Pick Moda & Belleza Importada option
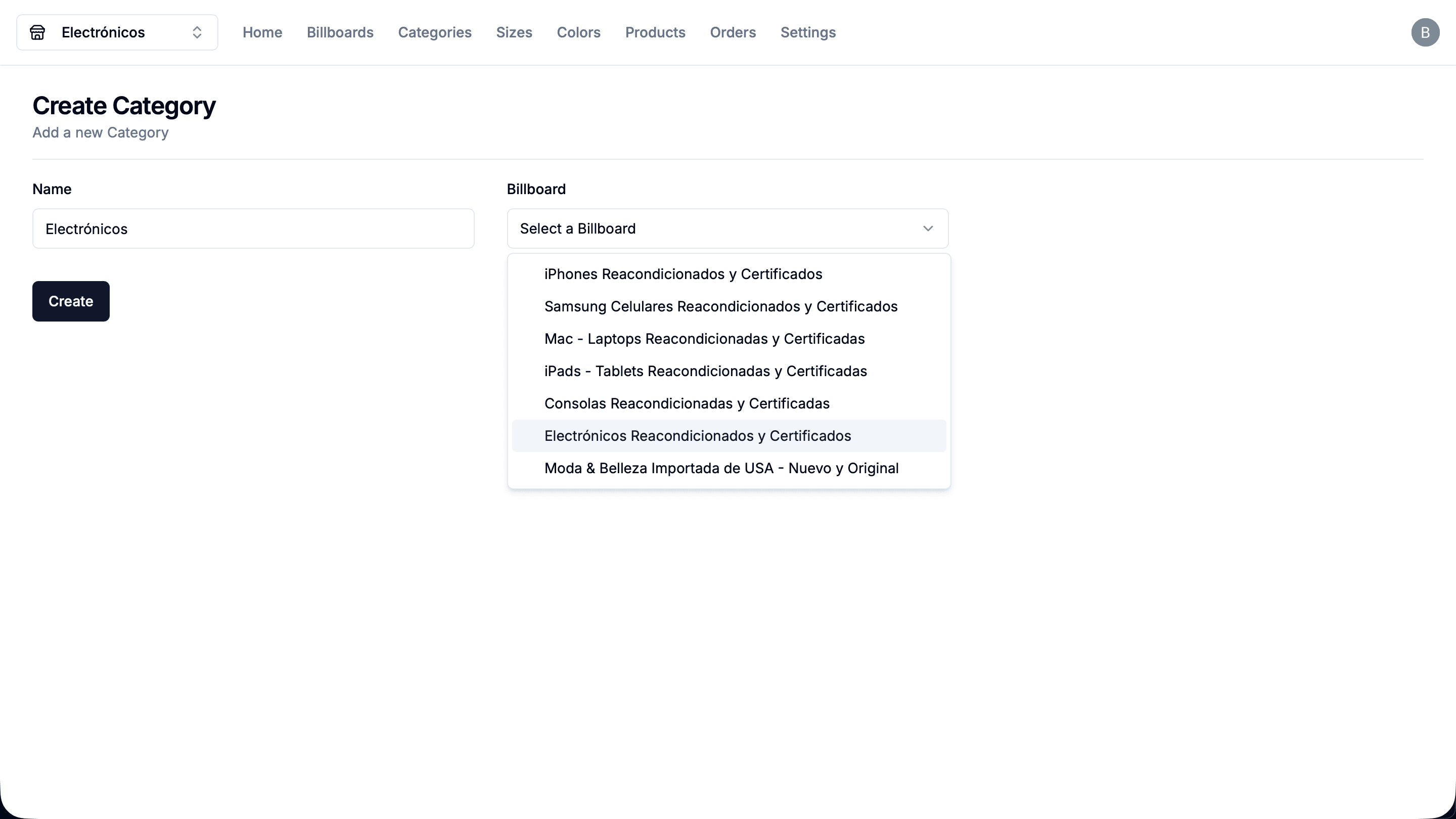 (721, 469)
